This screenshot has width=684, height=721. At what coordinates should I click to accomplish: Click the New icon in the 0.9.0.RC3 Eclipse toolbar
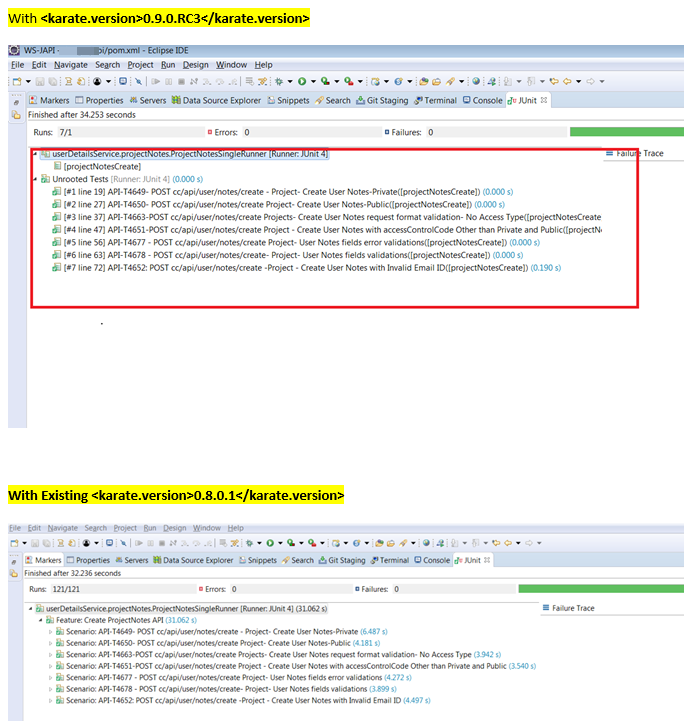(x=17, y=81)
